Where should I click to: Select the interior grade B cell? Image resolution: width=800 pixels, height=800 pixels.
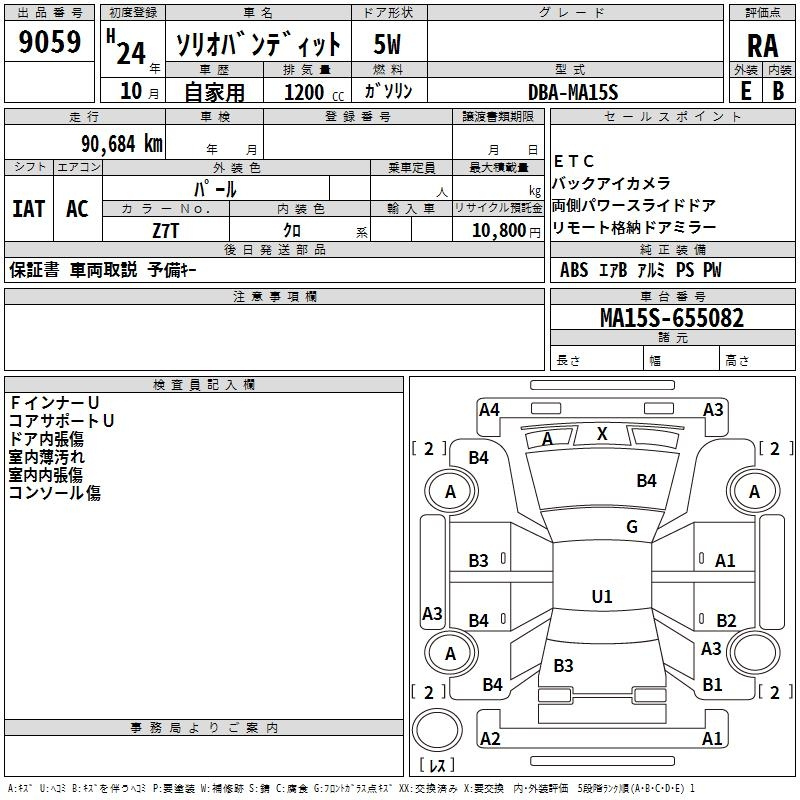tap(779, 91)
